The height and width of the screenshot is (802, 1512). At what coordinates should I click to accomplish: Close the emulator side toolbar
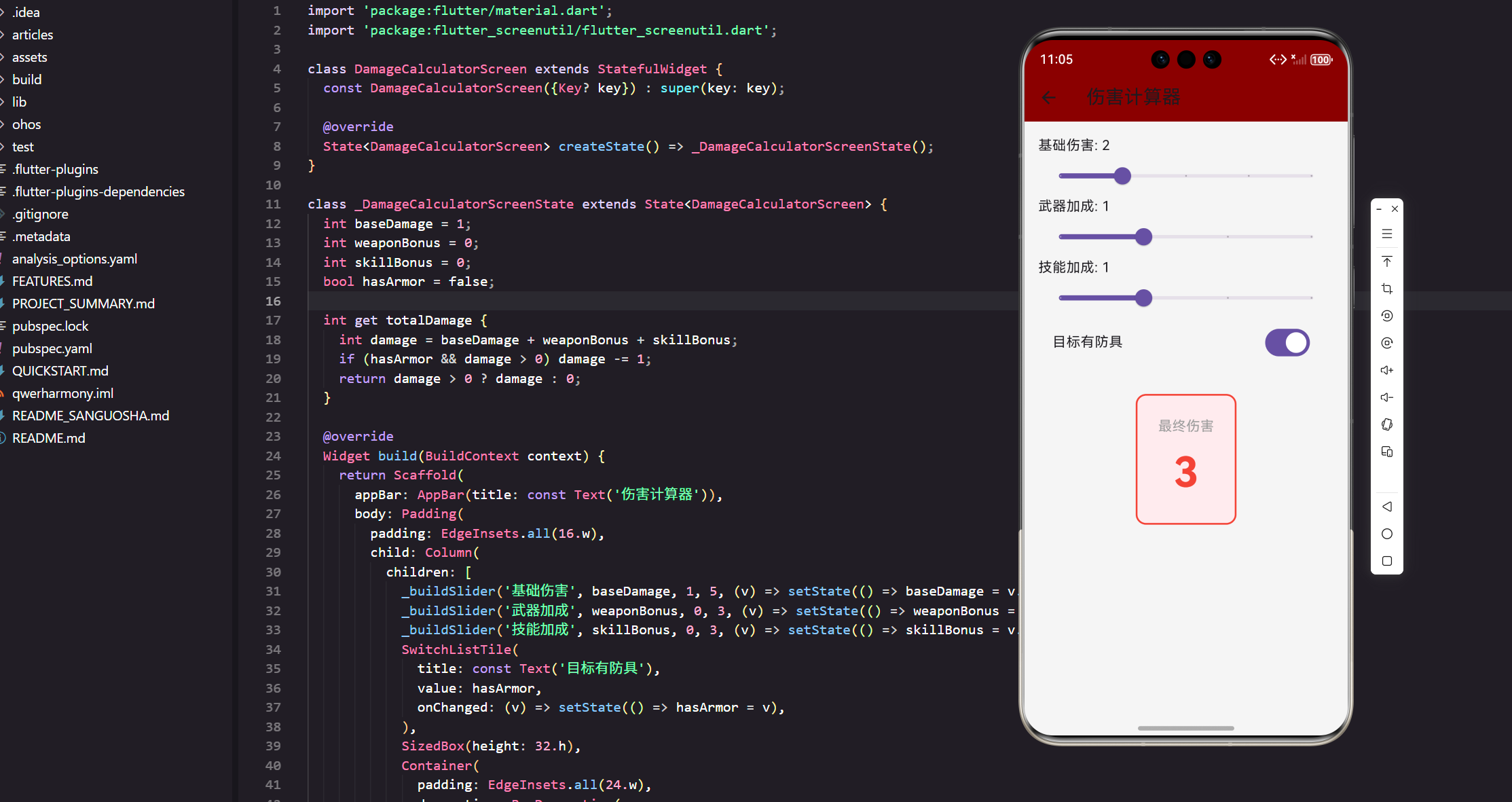(x=1395, y=209)
